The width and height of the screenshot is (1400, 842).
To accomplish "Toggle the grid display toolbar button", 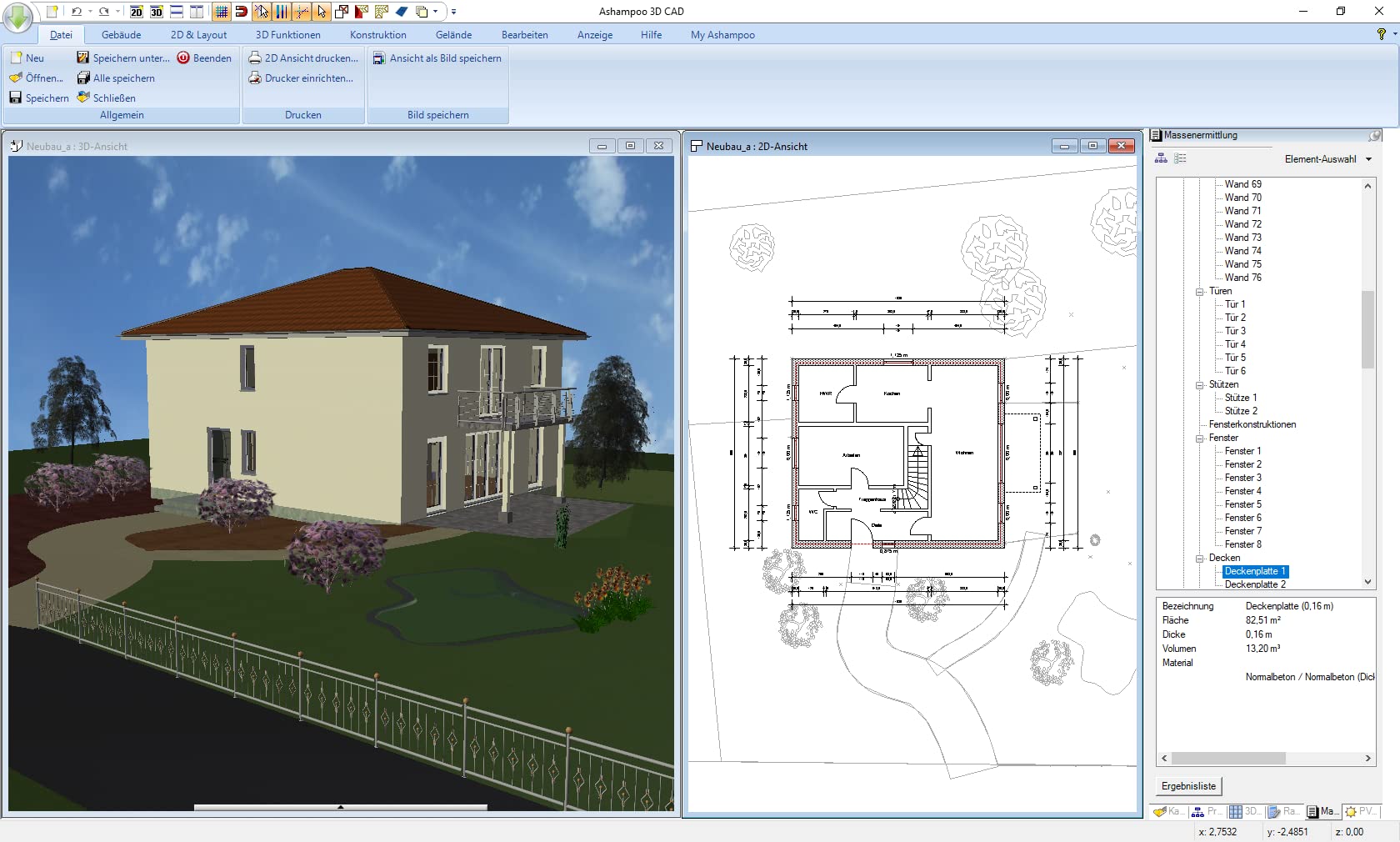I will tap(221, 12).
